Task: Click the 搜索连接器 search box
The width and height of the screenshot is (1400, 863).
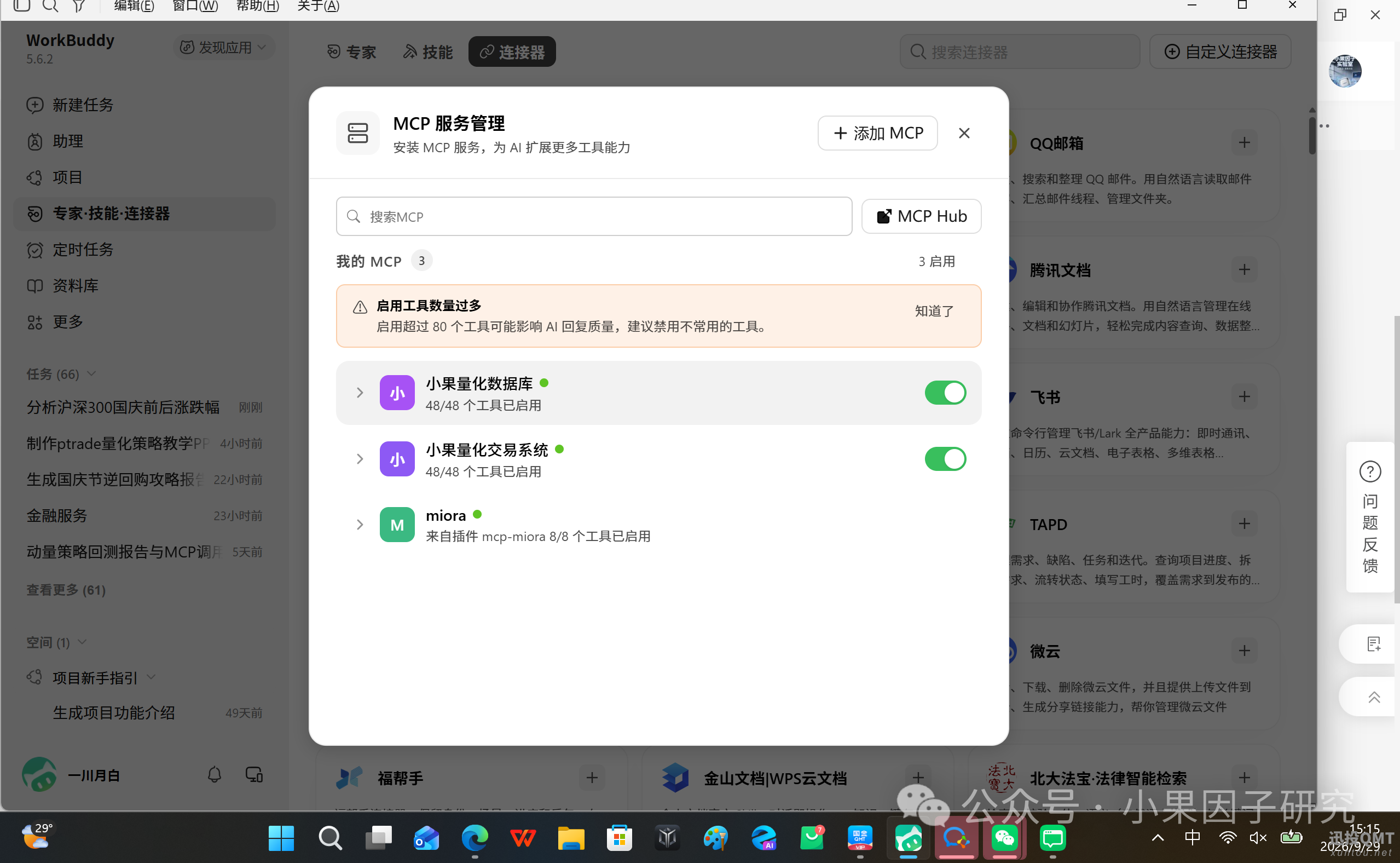Action: 1020,52
